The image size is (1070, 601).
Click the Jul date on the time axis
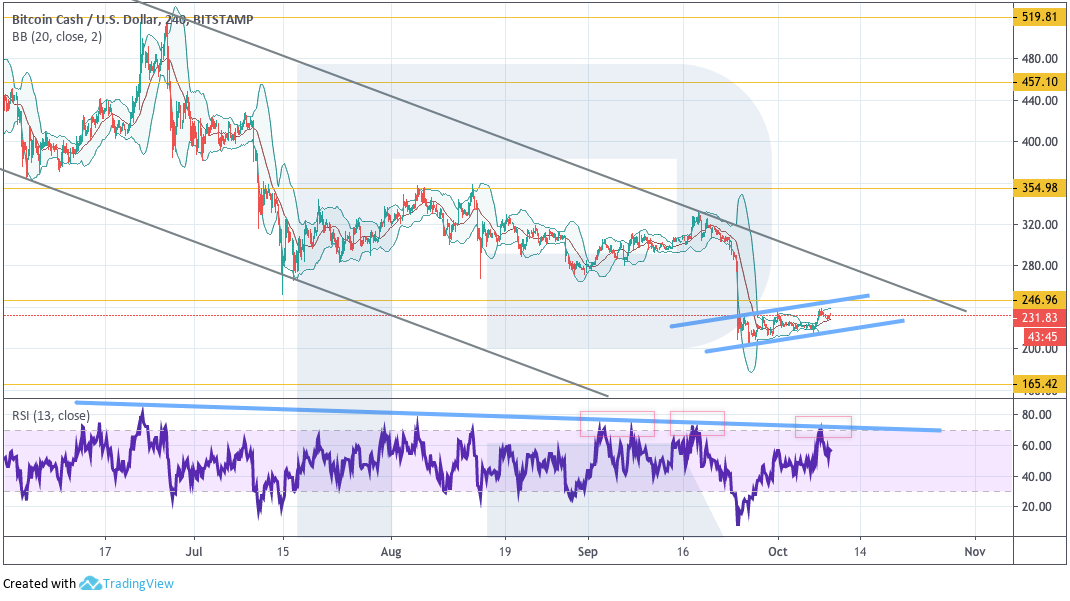coord(194,551)
